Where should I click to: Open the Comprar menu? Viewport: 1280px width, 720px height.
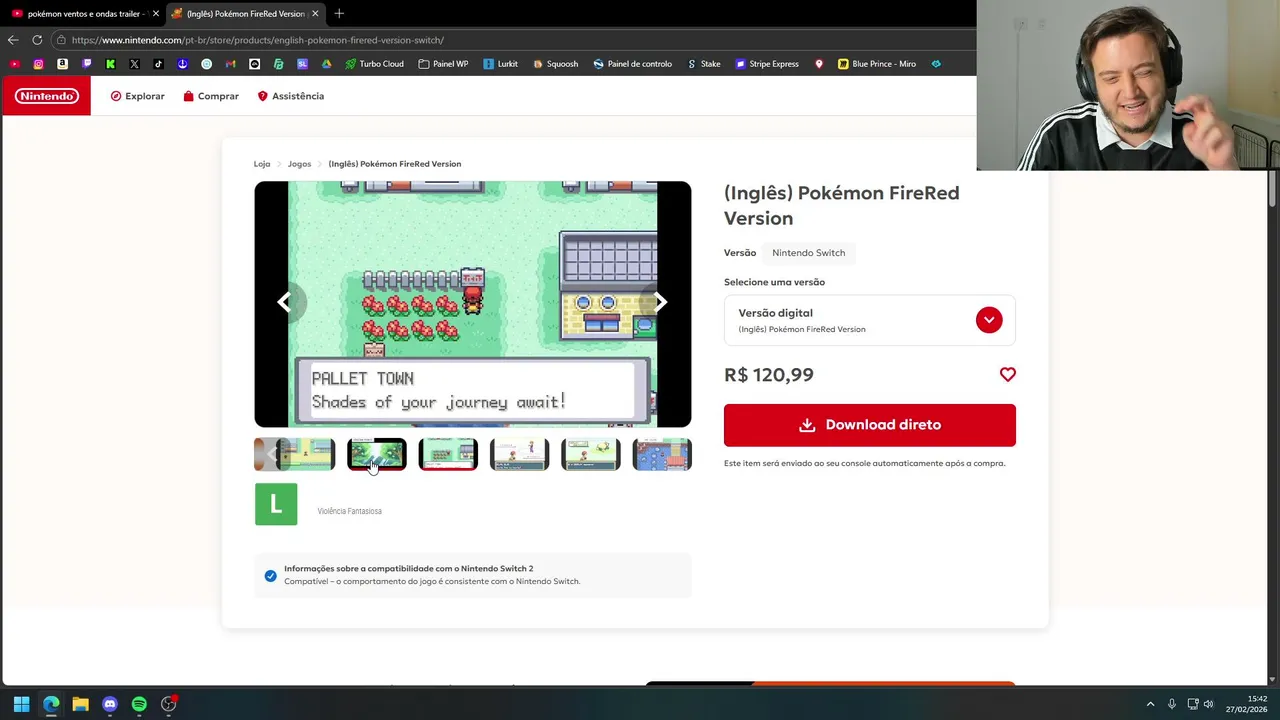[211, 96]
